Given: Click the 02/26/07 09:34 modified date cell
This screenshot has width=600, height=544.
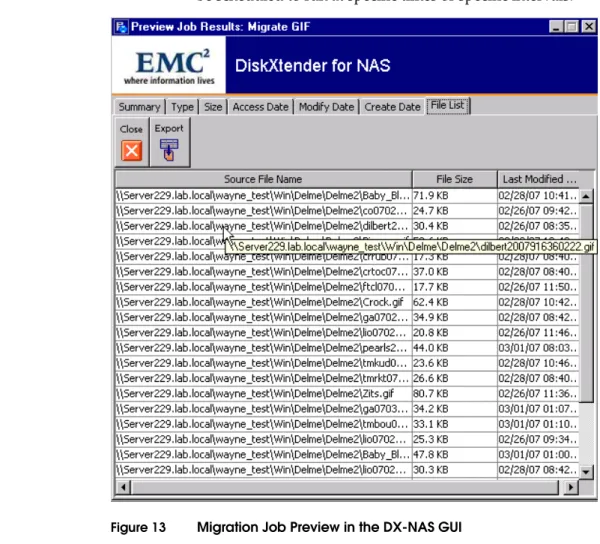Looking at the screenshot, I should (x=538, y=439).
